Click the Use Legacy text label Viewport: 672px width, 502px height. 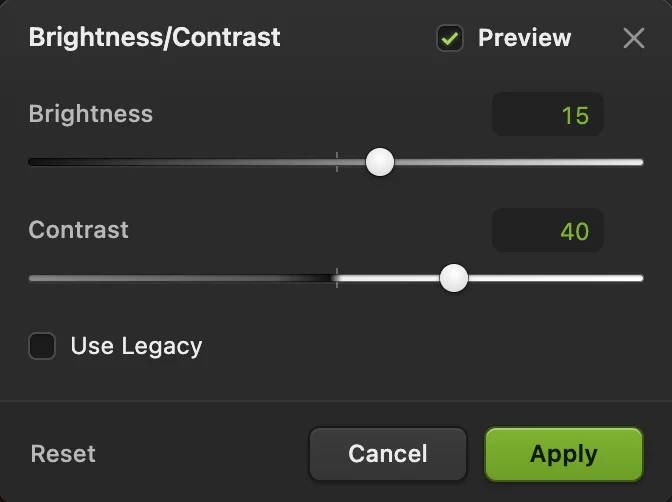[x=136, y=346]
